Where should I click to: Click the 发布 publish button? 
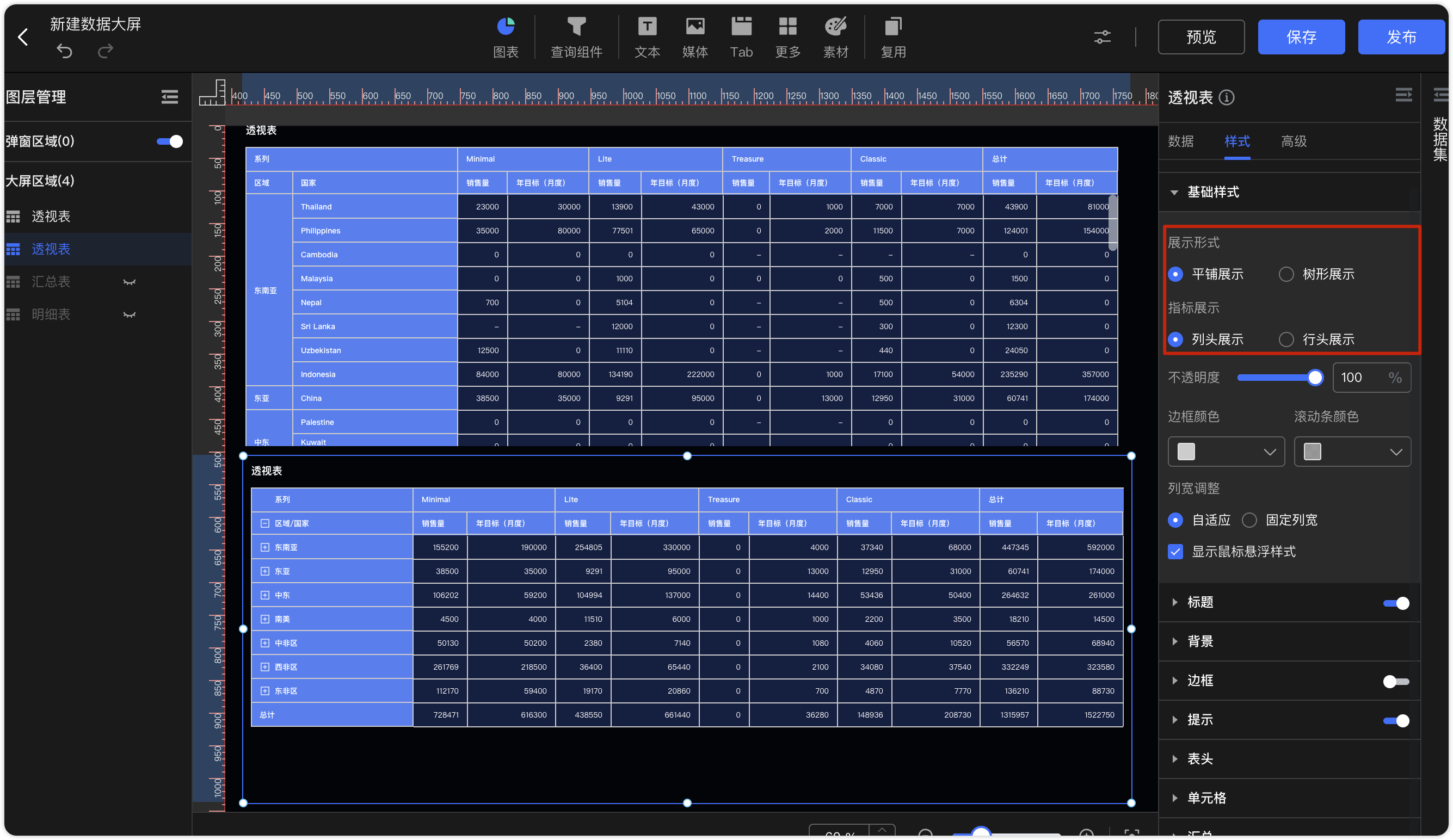[x=1401, y=38]
